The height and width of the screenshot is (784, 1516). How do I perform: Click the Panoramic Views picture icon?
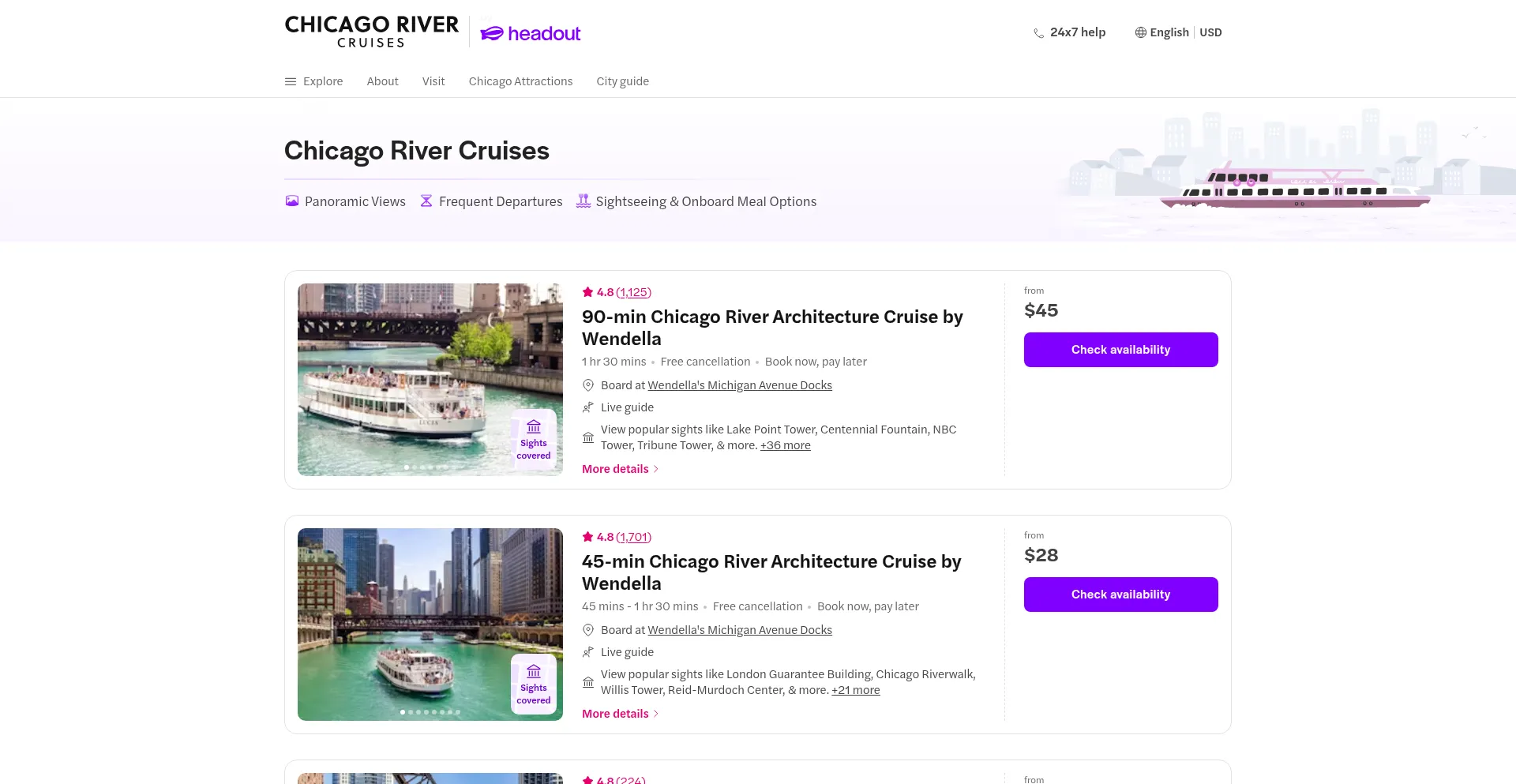(x=292, y=201)
